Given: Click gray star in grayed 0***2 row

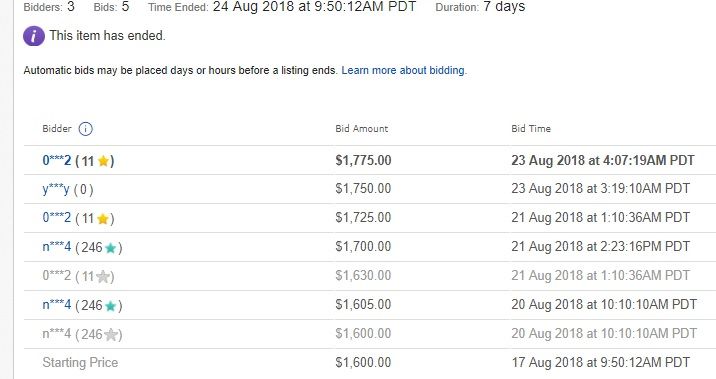Looking at the screenshot, I should (103, 277).
